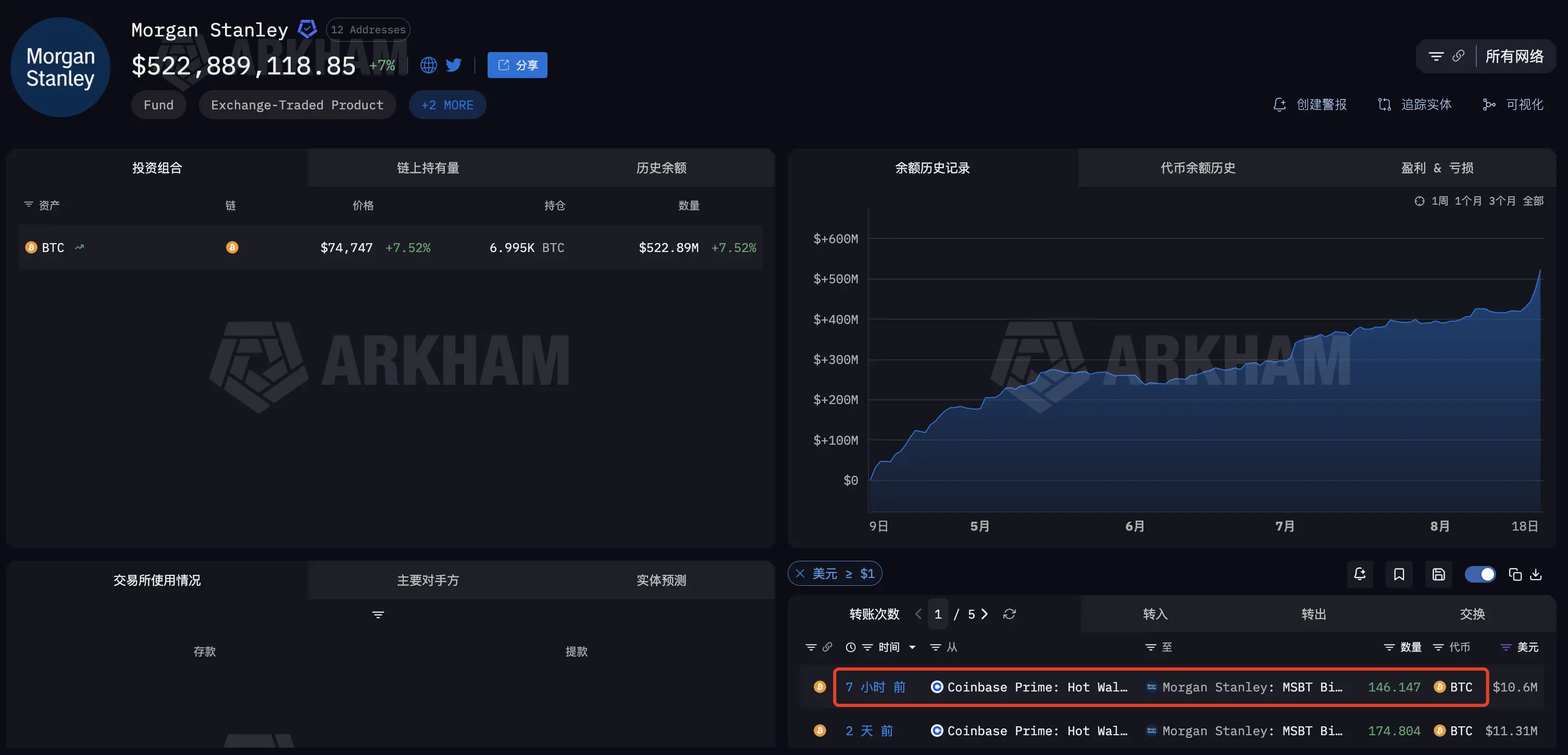
Task: Go to previous transfers page
Action: [x=918, y=614]
